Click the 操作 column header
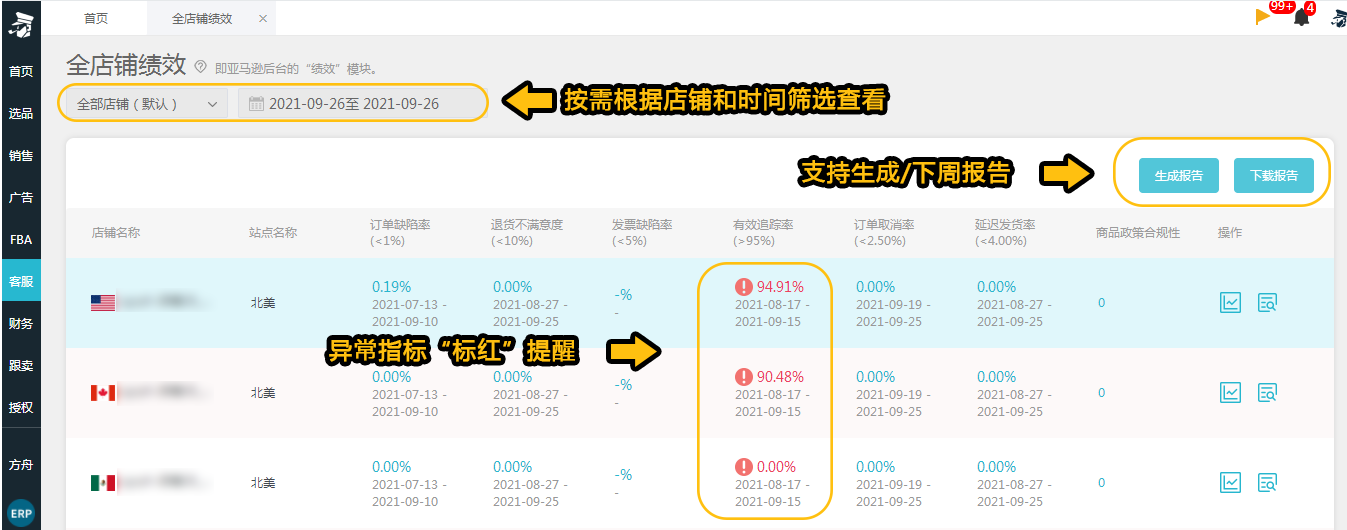Viewport: 1347px width, 530px height. point(1230,232)
